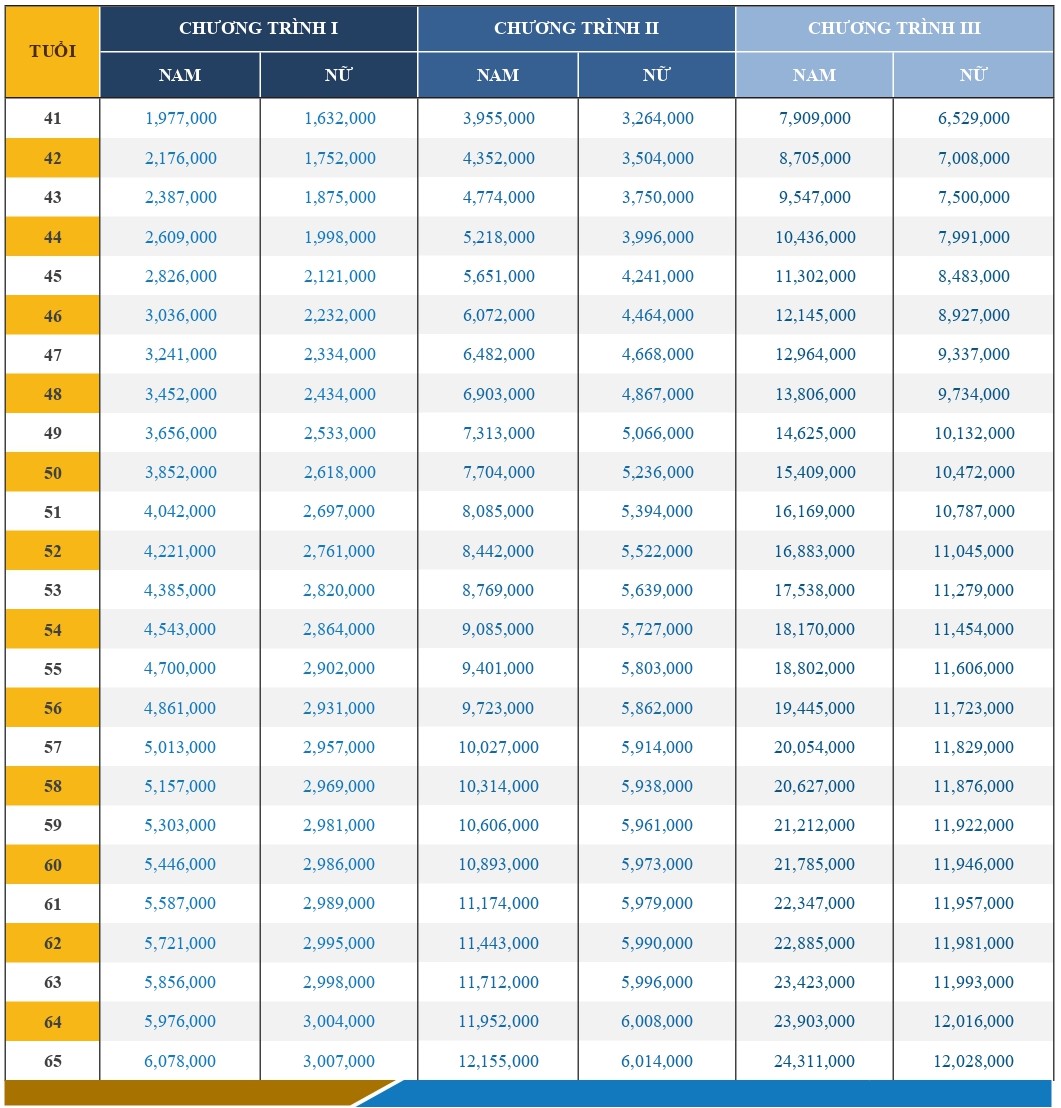Click value 24,311,000 in last row
1061x1108 pixels.
[814, 1061]
